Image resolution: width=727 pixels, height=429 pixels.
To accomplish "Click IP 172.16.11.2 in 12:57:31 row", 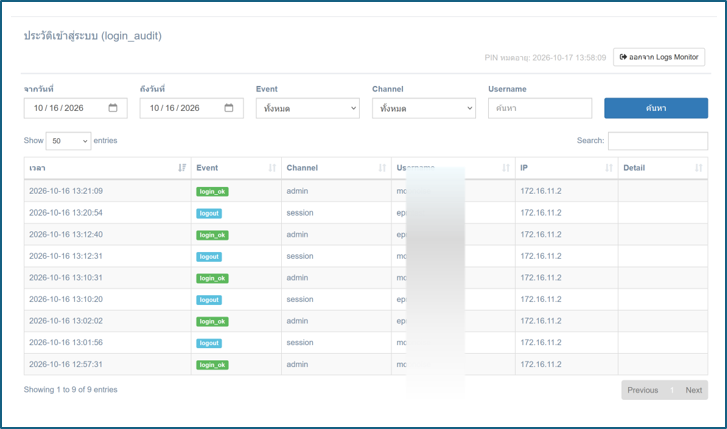I will tap(541, 365).
